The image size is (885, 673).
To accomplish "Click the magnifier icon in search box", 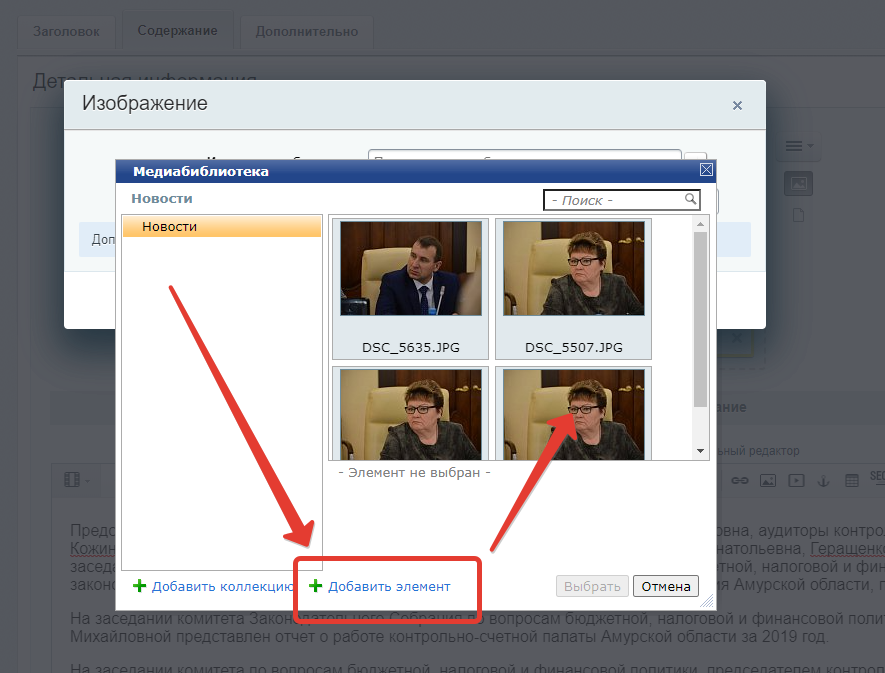I will [x=691, y=200].
